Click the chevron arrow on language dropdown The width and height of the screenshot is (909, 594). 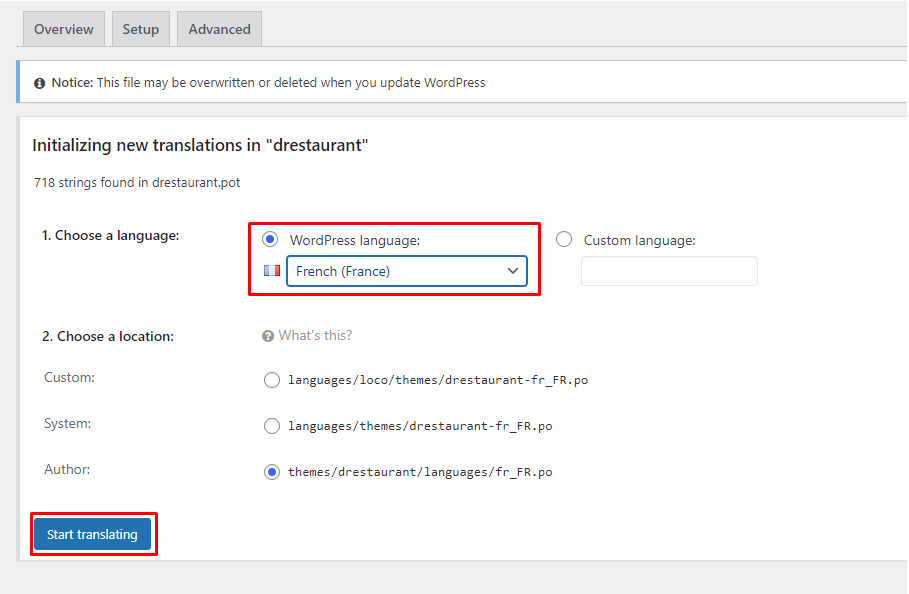(x=513, y=271)
